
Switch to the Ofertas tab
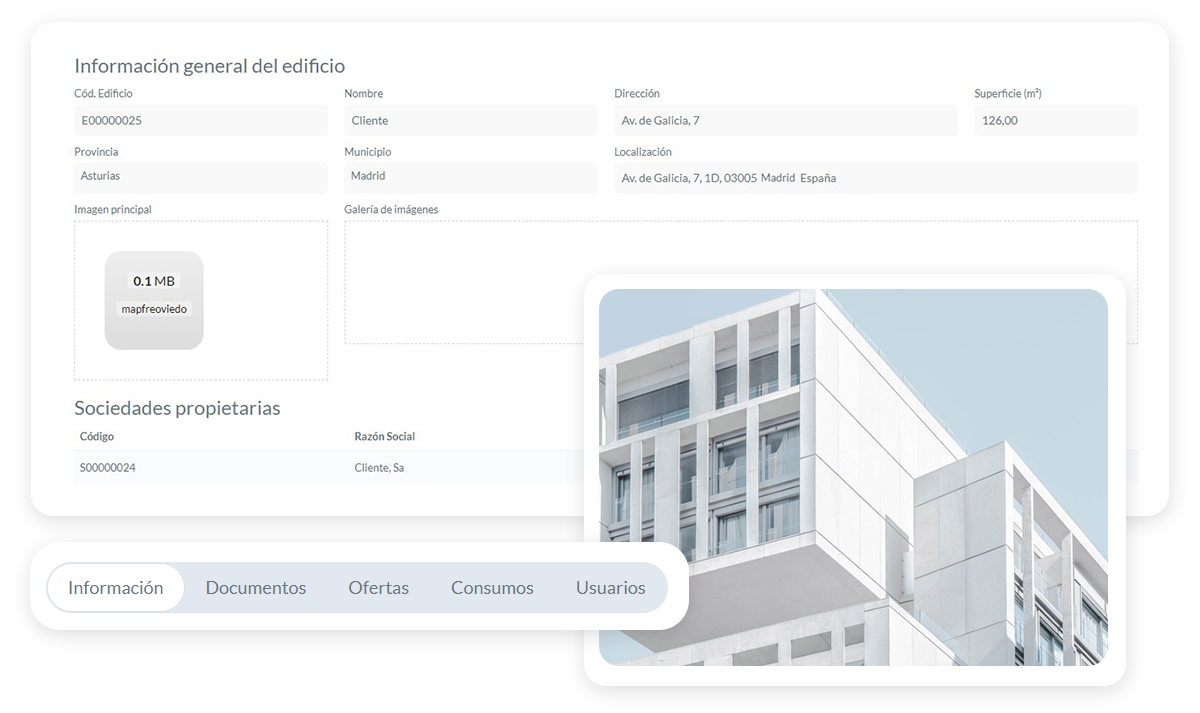(379, 588)
